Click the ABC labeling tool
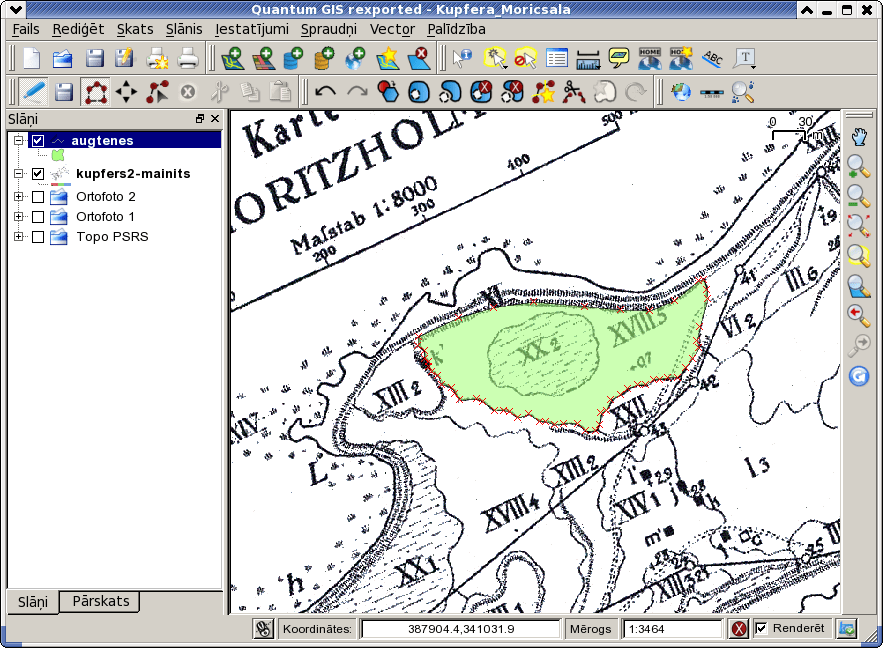Viewport: 883px width, 648px height. (x=713, y=59)
